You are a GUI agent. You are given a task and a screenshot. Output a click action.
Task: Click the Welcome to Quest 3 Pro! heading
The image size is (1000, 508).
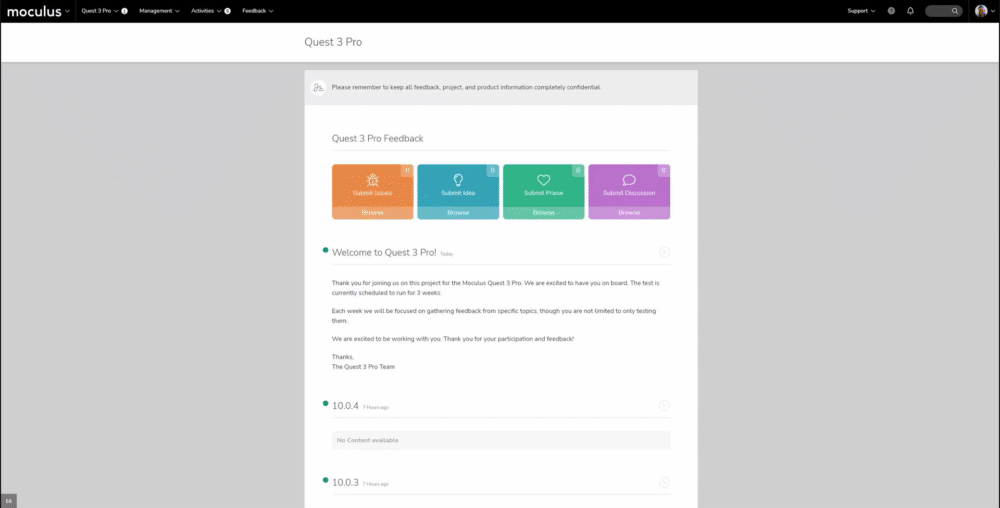(x=384, y=252)
